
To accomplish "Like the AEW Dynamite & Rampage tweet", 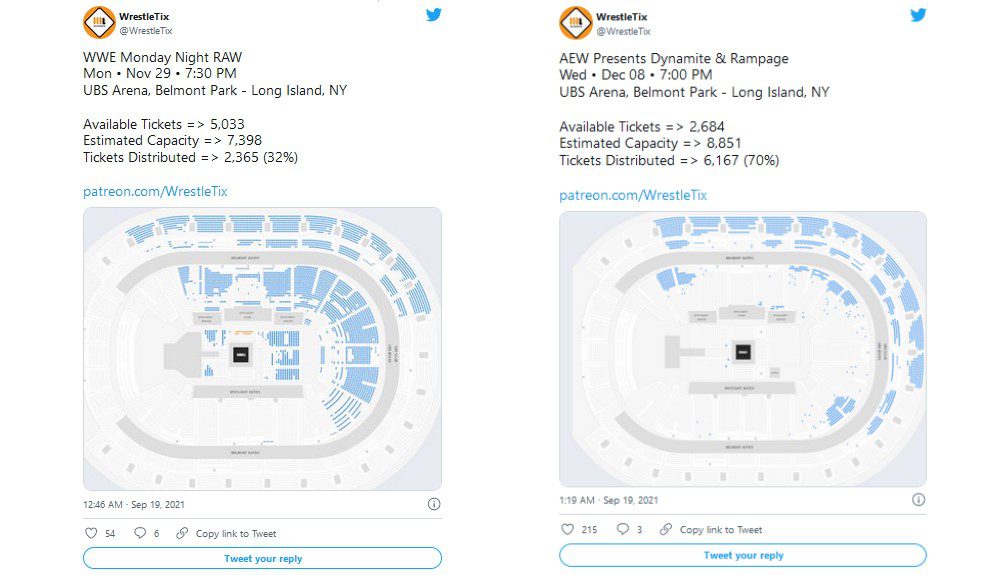I will point(567,529).
